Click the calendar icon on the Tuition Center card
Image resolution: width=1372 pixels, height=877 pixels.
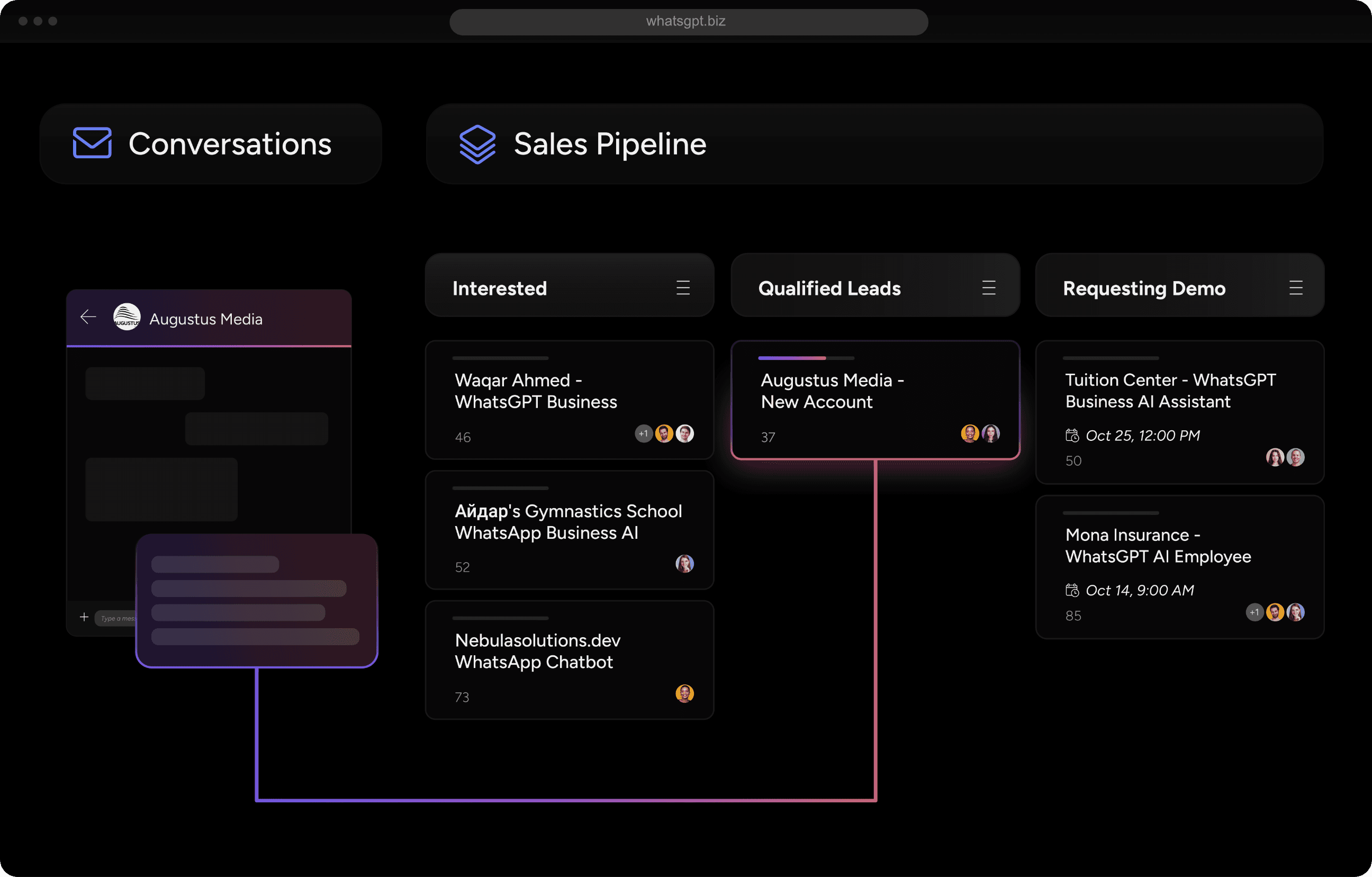tap(1073, 436)
